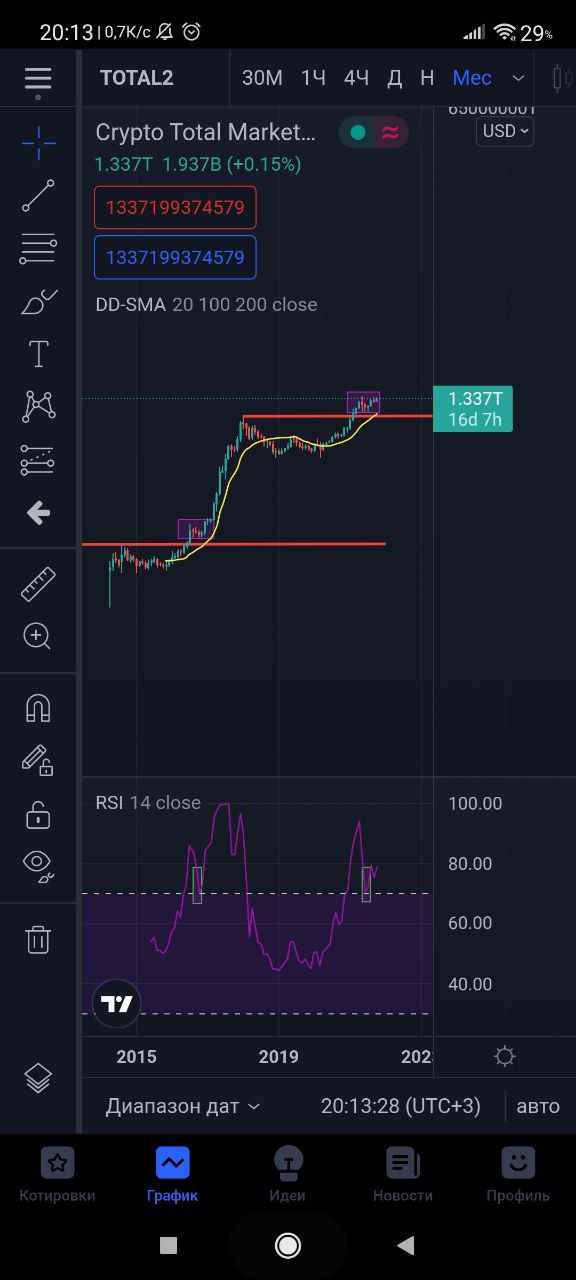
Task: Activate the zoom in tool
Action: click(38, 636)
